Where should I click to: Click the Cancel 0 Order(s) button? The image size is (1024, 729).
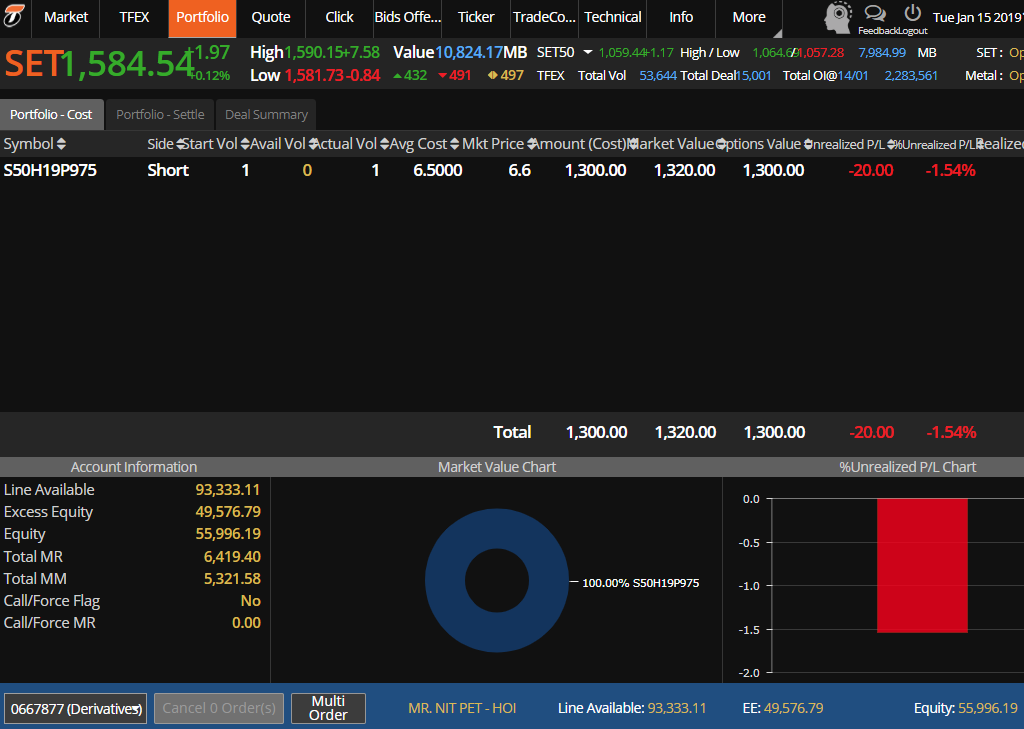pyautogui.click(x=219, y=708)
